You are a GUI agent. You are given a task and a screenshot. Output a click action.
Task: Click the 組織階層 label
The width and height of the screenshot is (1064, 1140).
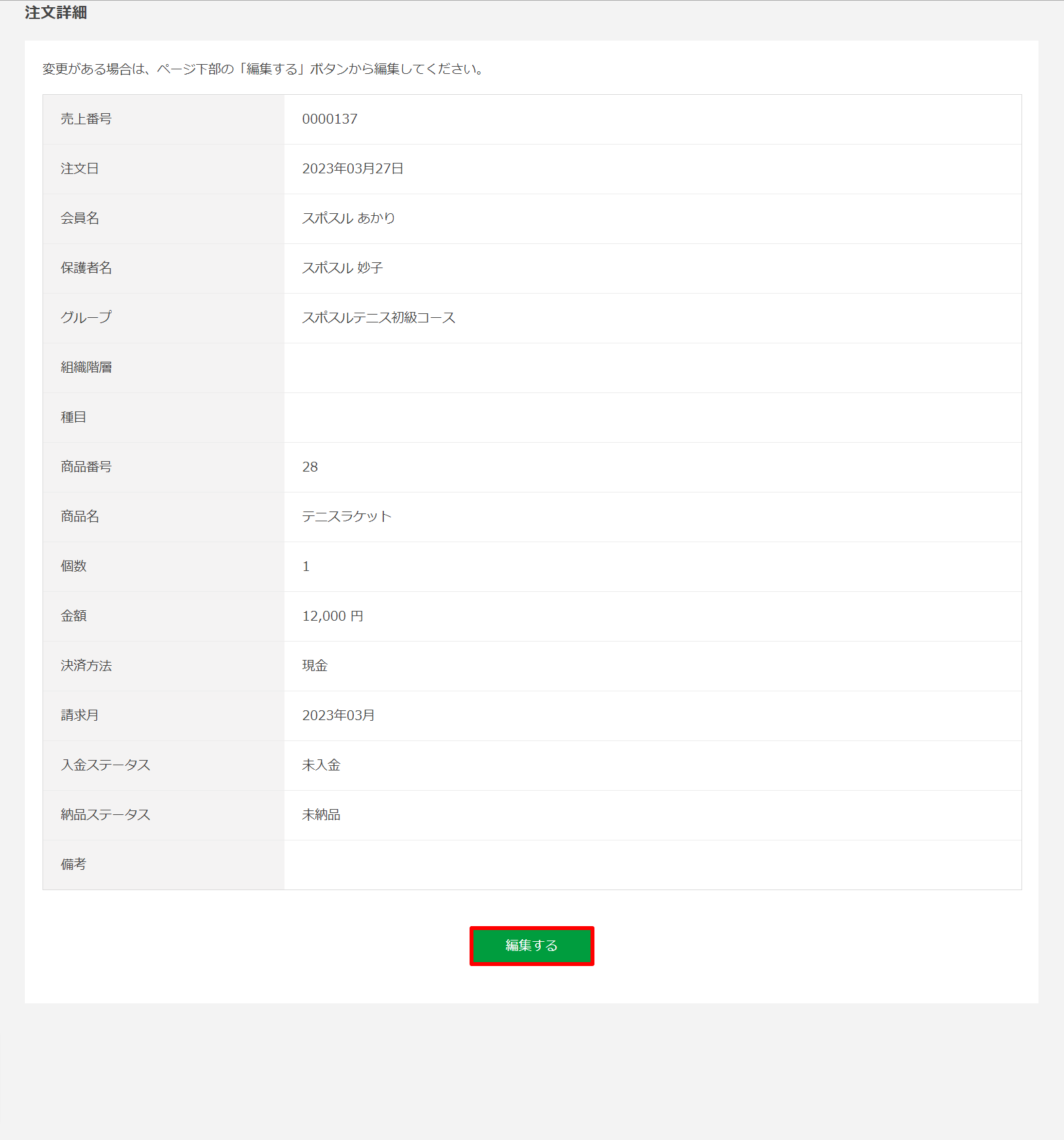point(86,368)
